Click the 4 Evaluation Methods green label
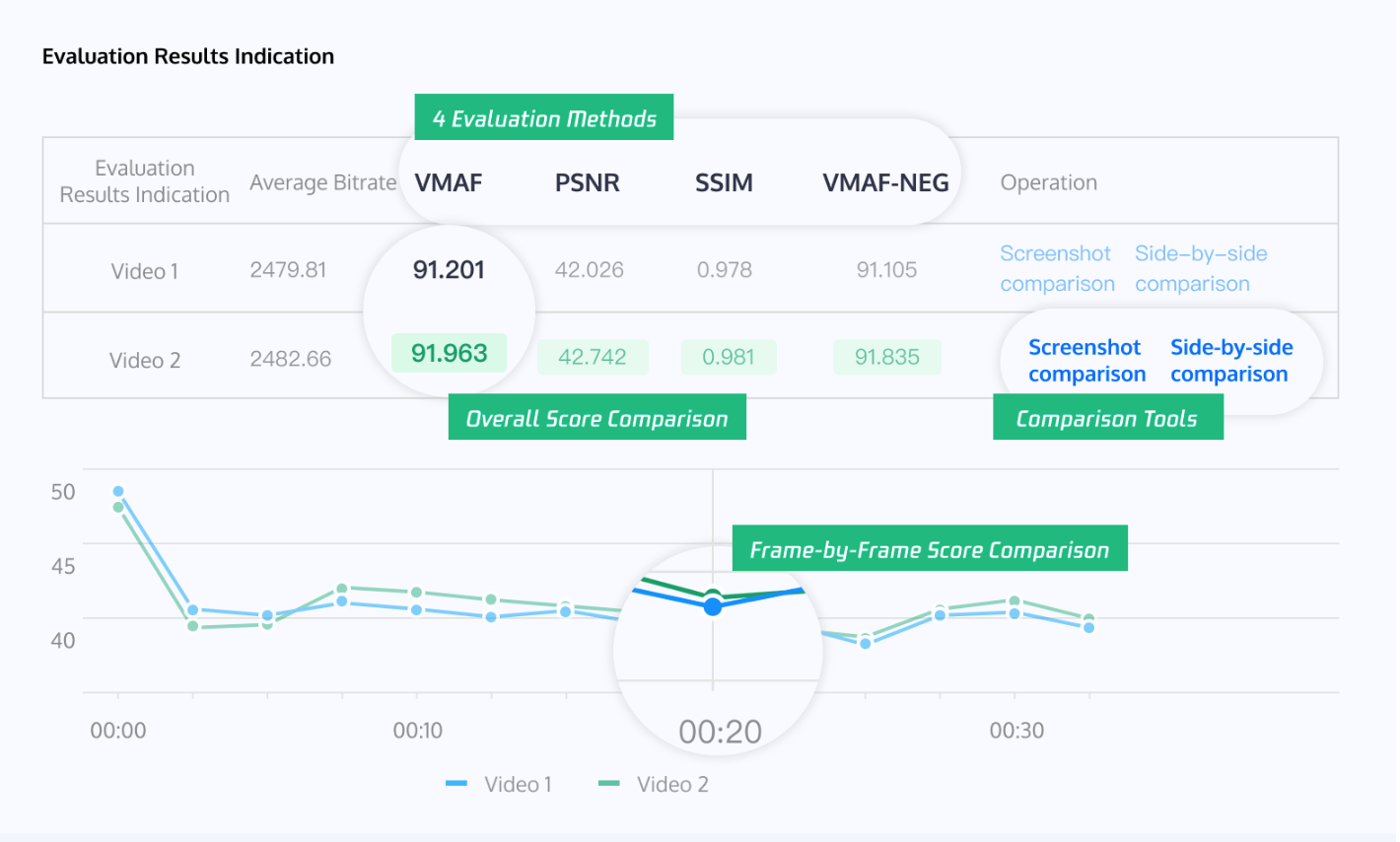Screen dimensions: 1400x842 (544, 118)
